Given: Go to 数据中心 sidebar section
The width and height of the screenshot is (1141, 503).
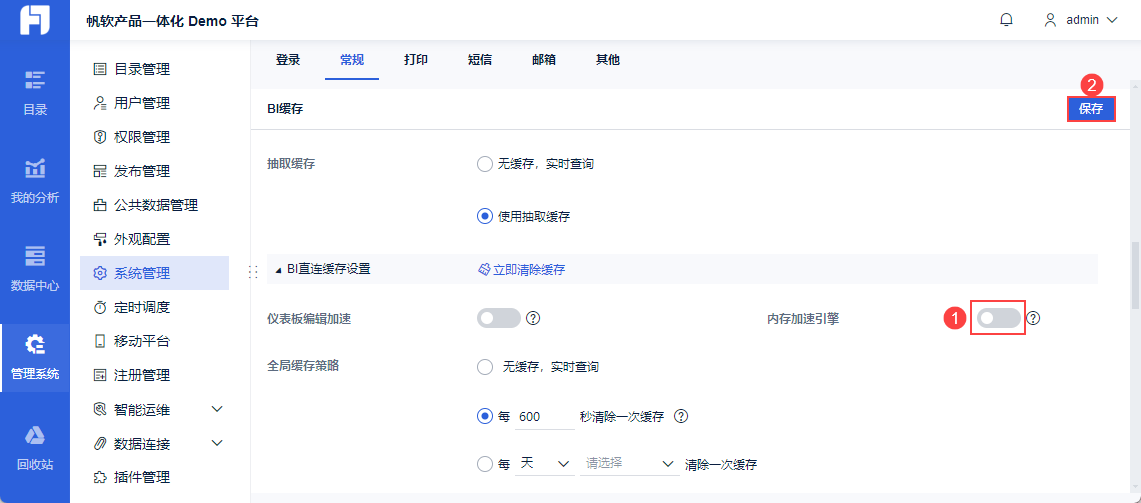Looking at the screenshot, I should click(x=35, y=268).
